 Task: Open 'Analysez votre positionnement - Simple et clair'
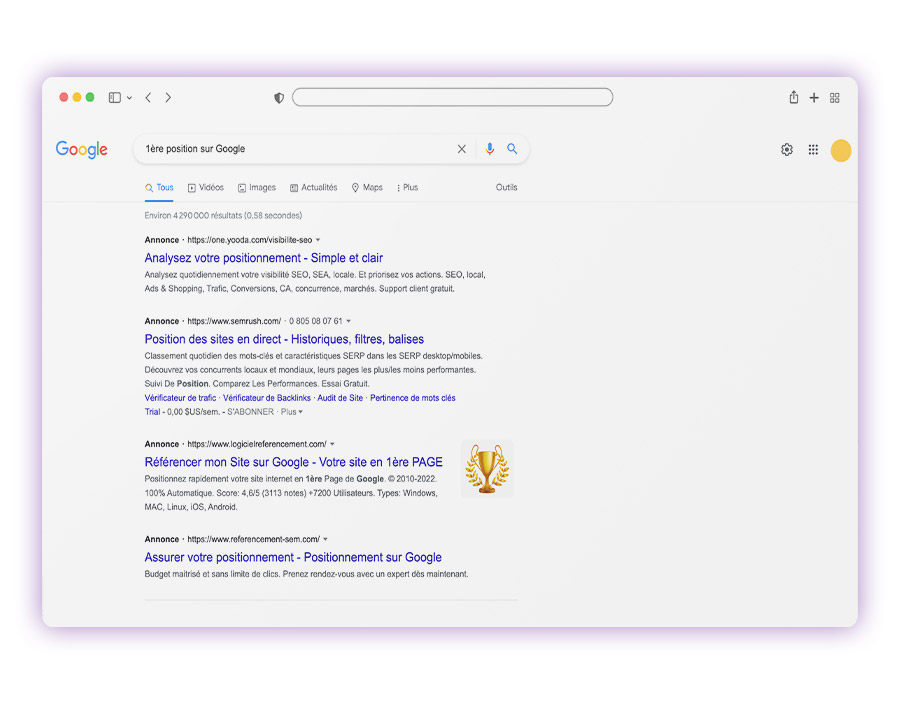point(263,258)
